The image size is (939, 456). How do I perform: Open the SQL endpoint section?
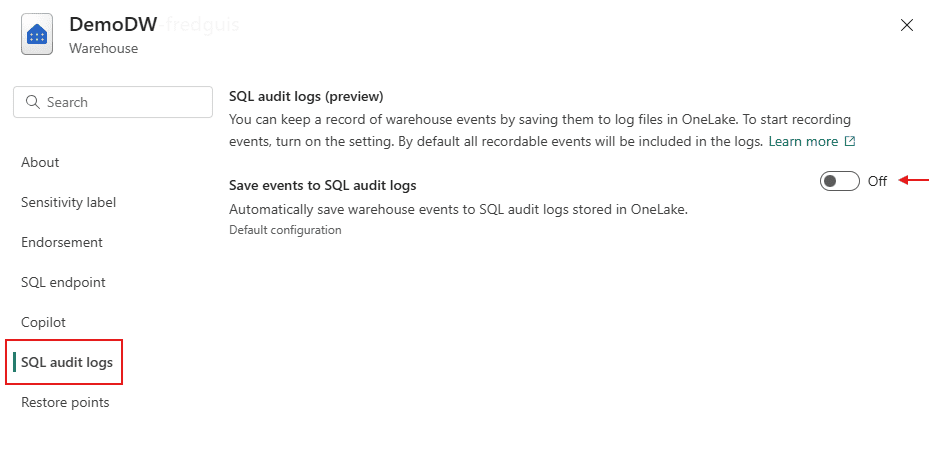63,282
